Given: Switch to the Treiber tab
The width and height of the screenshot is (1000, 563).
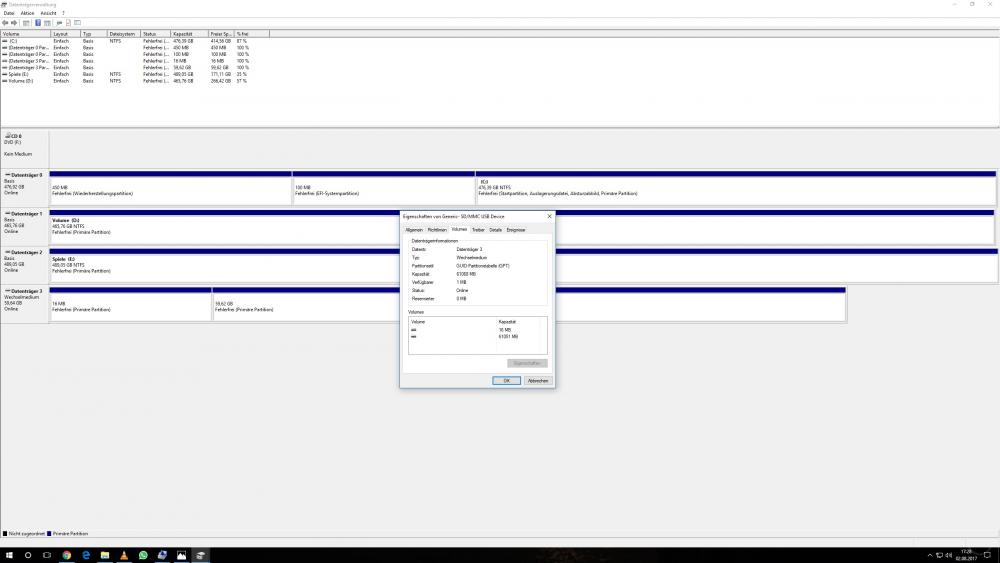Looking at the screenshot, I should point(478,230).
